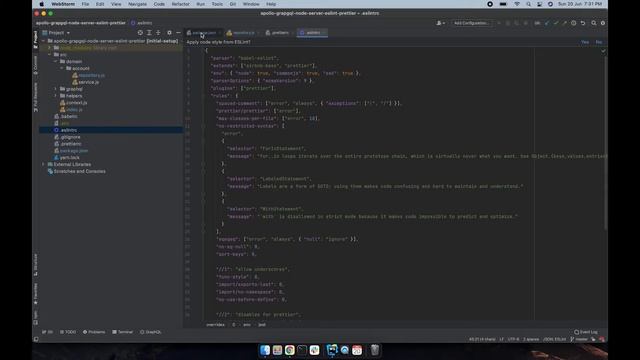Collapse the domain folder
Image resolution: width=640 pixels, height=360 pixels.
pos(56,62)
